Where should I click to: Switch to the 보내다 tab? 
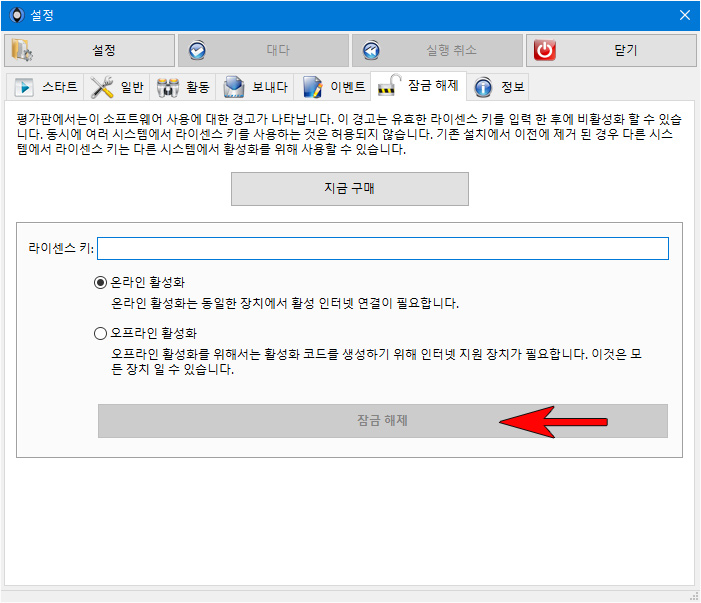click(254, 87)
